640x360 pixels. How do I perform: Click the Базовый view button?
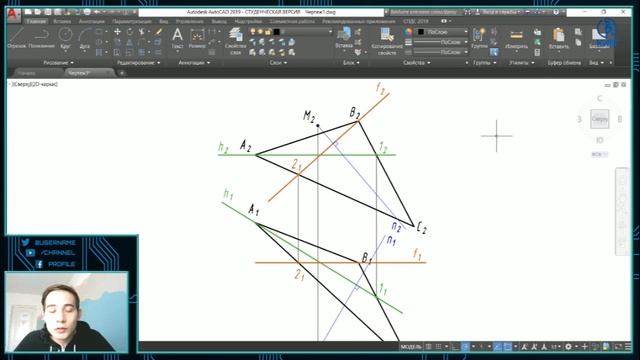click(599, 38)
